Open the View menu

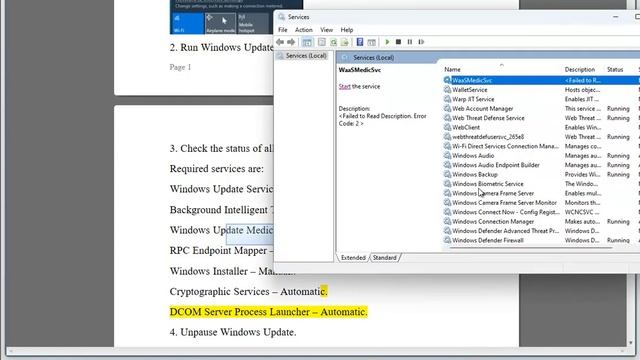326,30
